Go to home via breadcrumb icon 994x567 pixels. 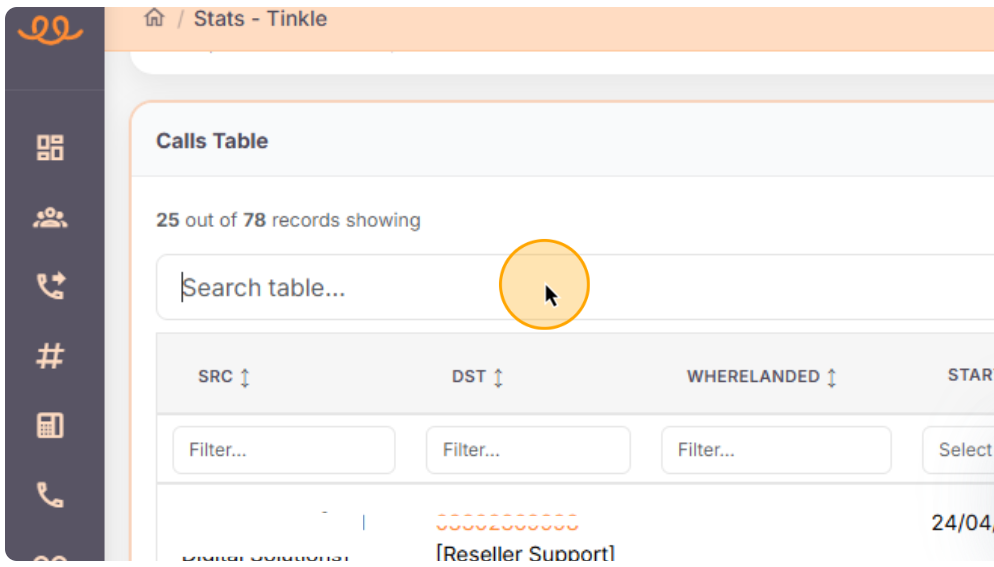click(x=154, y=18)
